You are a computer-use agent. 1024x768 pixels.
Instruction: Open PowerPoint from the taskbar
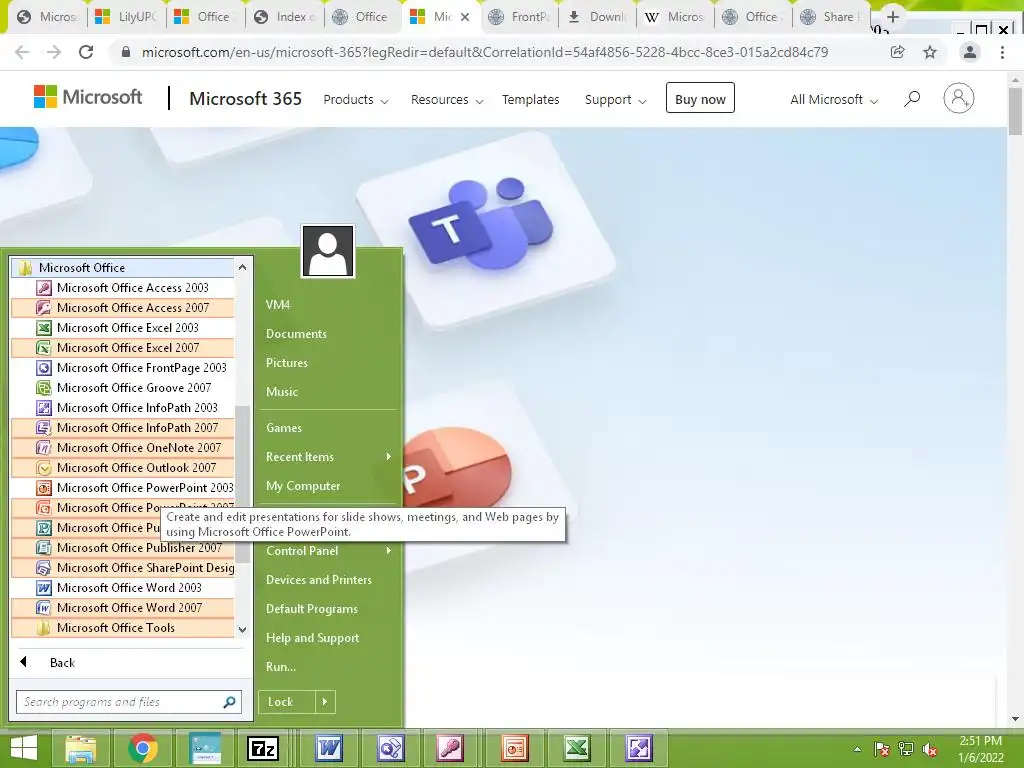pos(515,748)
